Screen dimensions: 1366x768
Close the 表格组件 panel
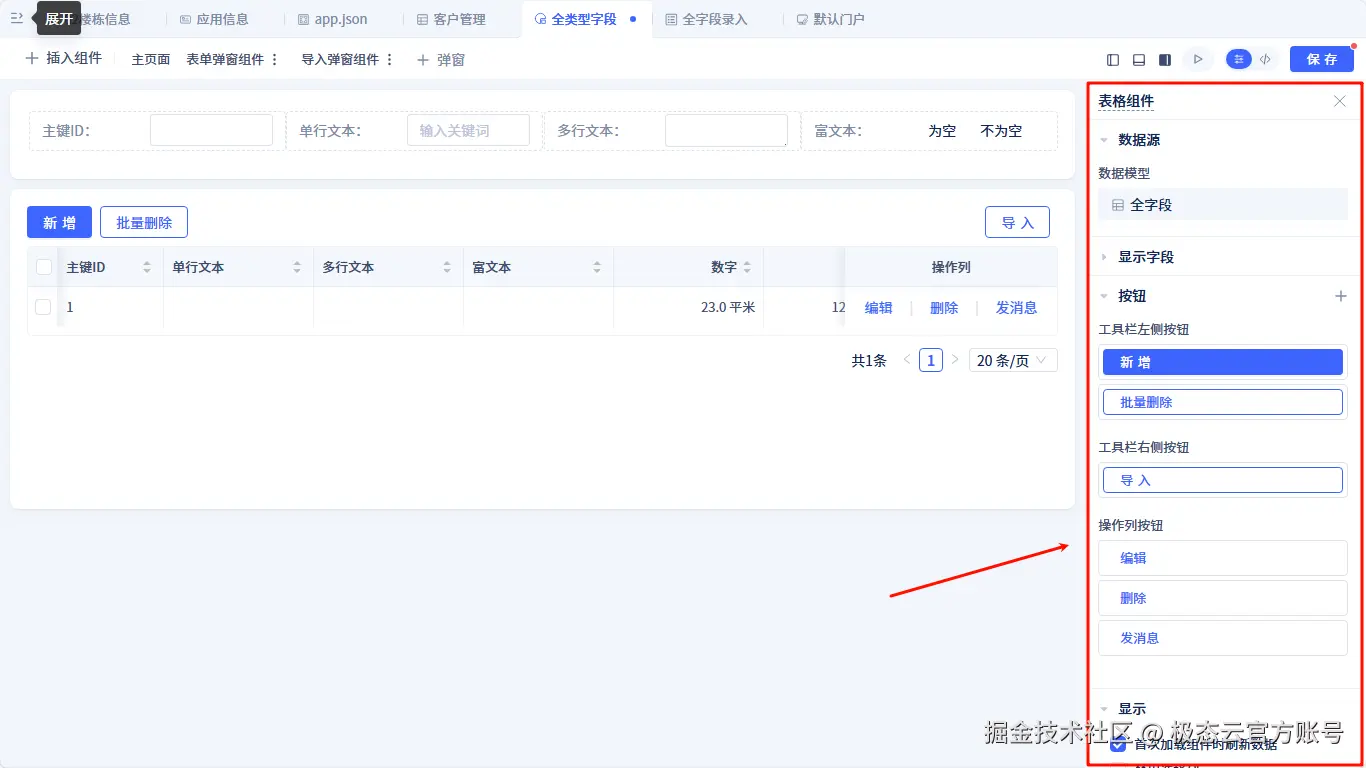(1340, 101)
